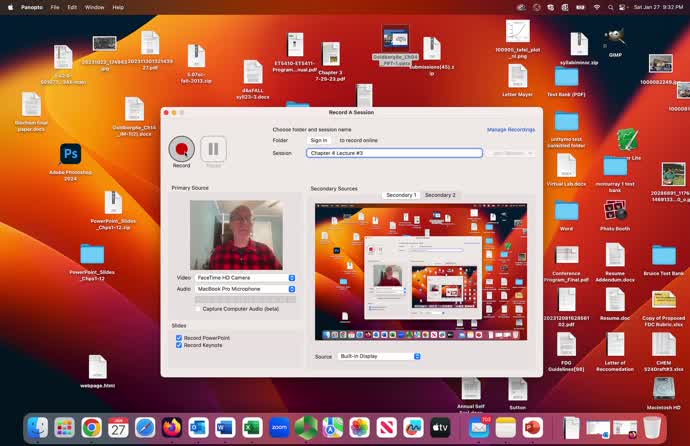Viewport: 690px width, 446px height.
Task: Start recording with the red Record button
Action: click(x=181, y=148)
